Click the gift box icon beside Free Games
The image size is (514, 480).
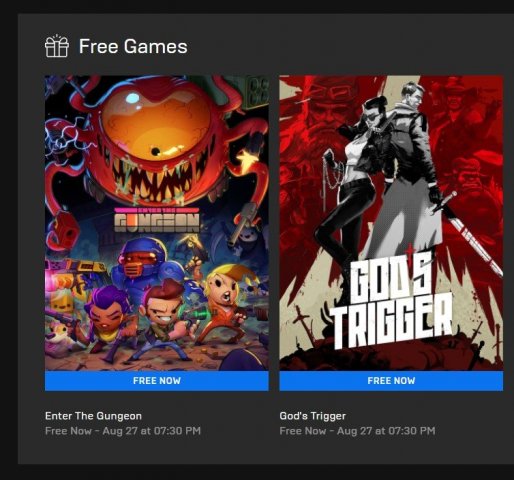pos(57,46)
